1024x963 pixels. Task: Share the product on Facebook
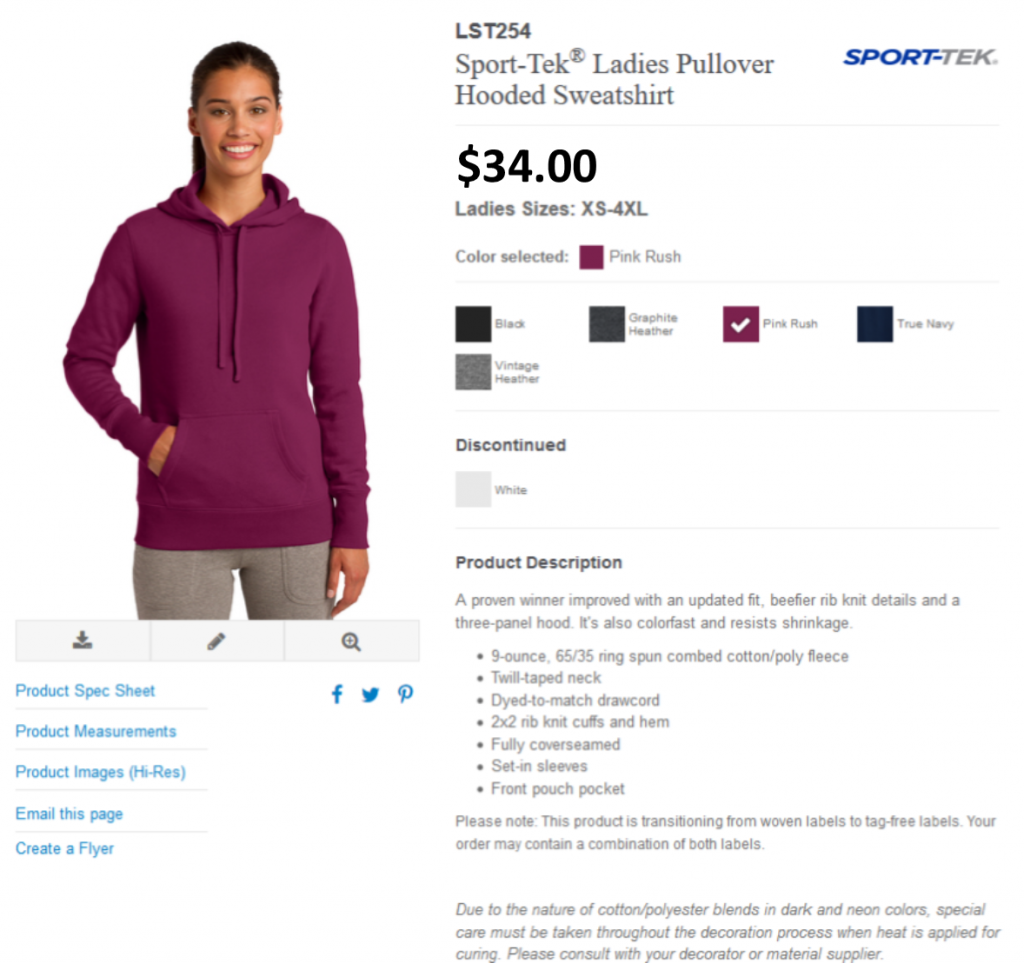[337, 694]
